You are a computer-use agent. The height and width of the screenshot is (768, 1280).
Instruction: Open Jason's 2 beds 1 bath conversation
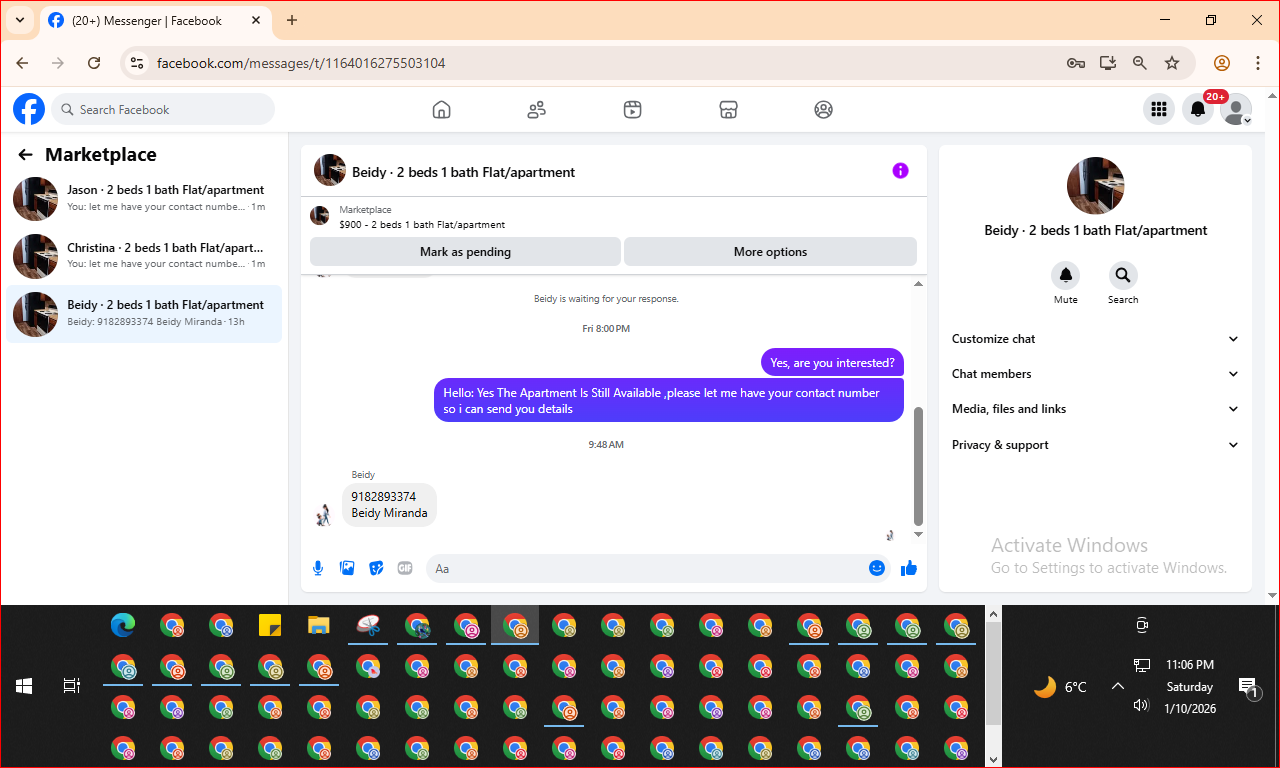tap(144, 198)
